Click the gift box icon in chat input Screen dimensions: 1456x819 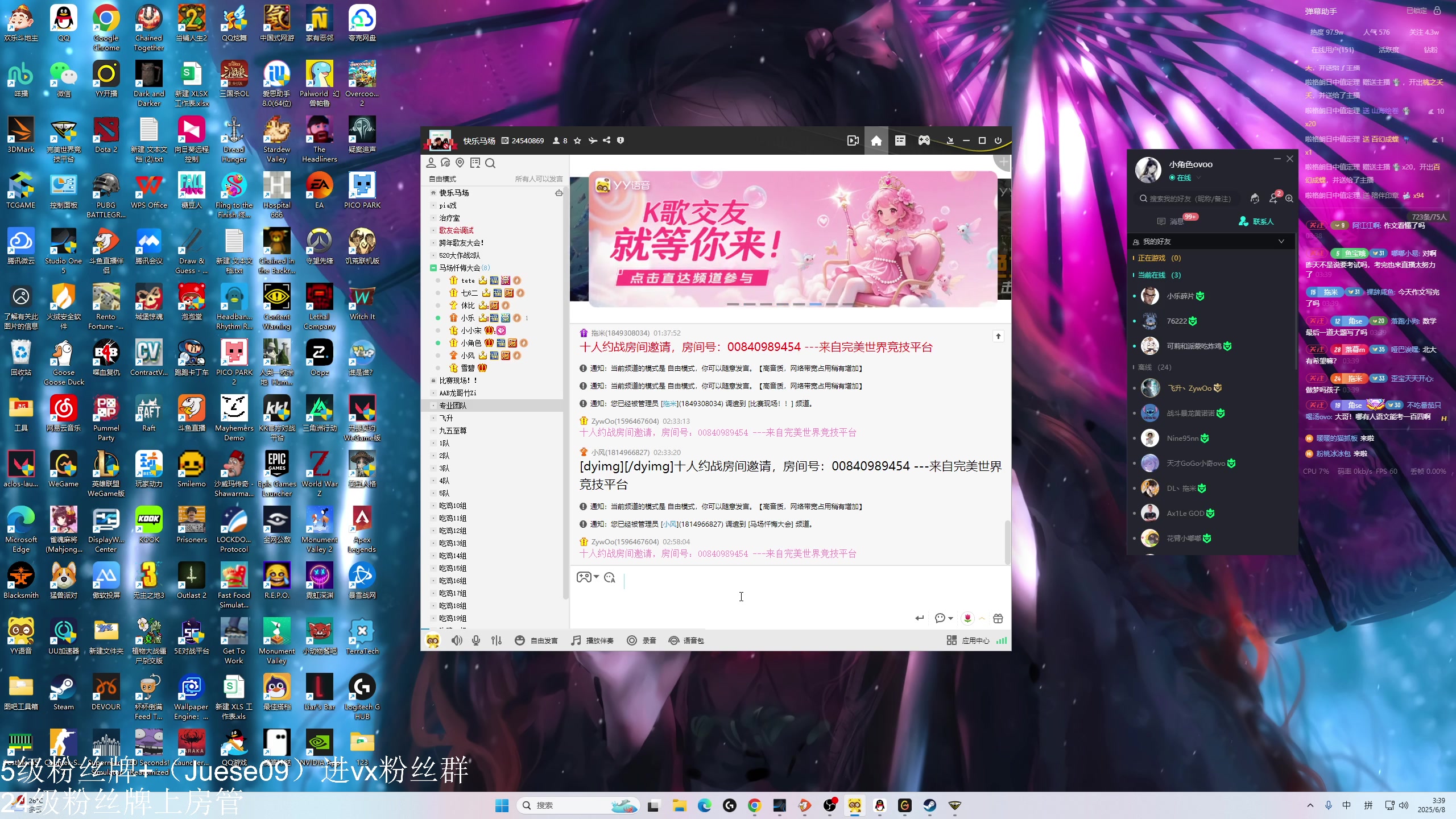(x=998, y=618)
